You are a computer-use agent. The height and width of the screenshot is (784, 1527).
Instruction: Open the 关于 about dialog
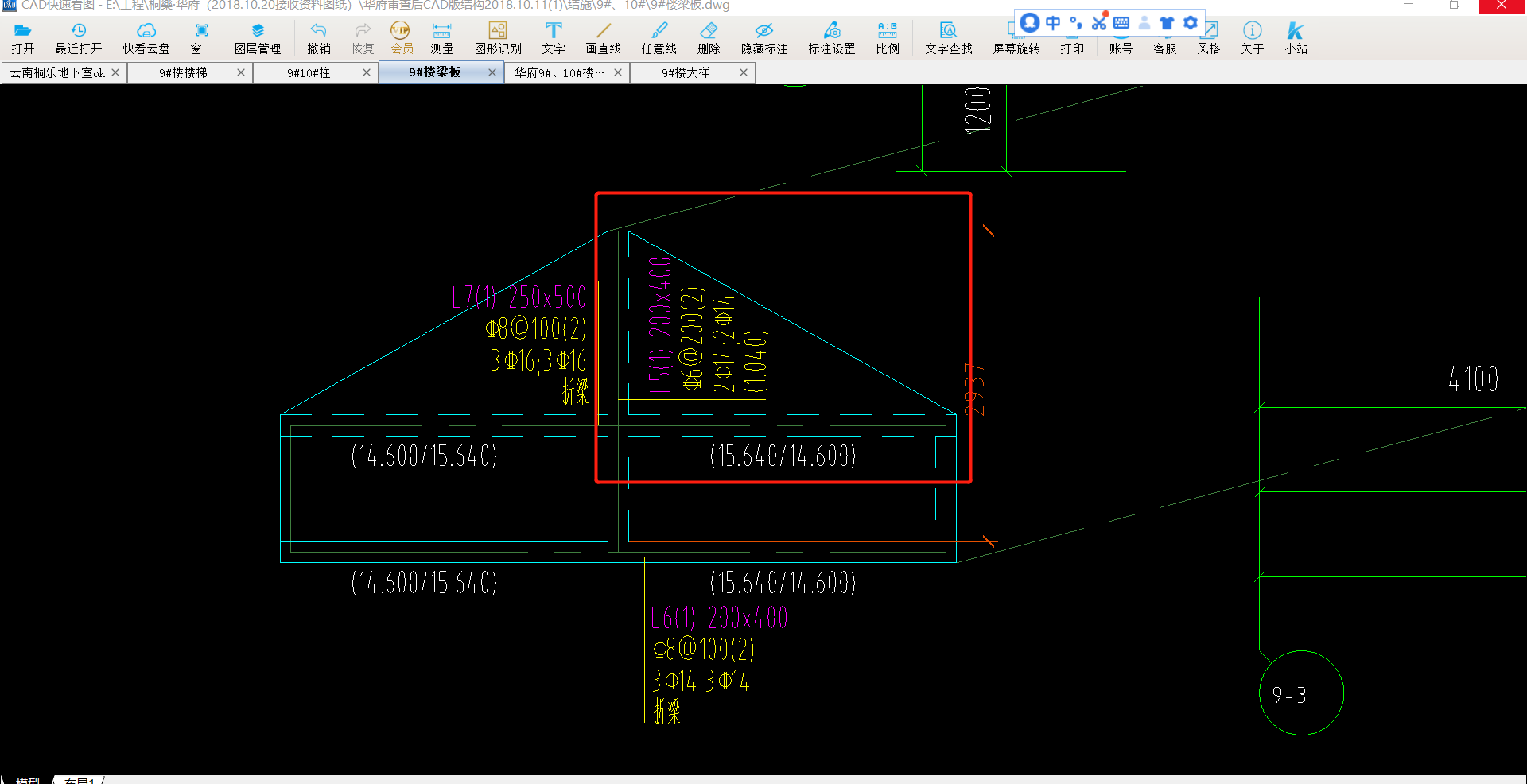tap(1252, 38)
